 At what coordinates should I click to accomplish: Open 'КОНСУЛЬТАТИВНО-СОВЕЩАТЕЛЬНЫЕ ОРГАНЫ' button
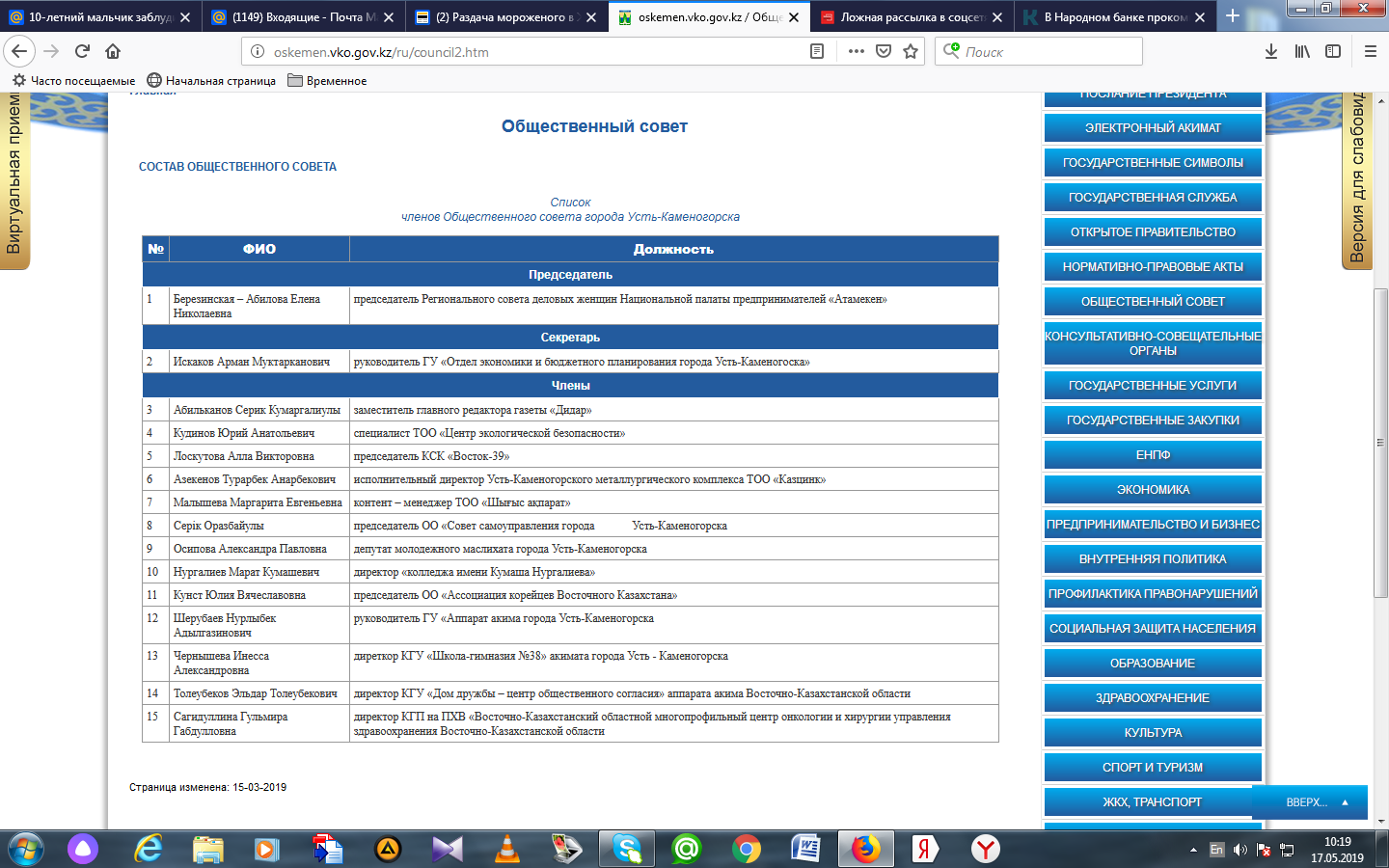[1153, 343]
